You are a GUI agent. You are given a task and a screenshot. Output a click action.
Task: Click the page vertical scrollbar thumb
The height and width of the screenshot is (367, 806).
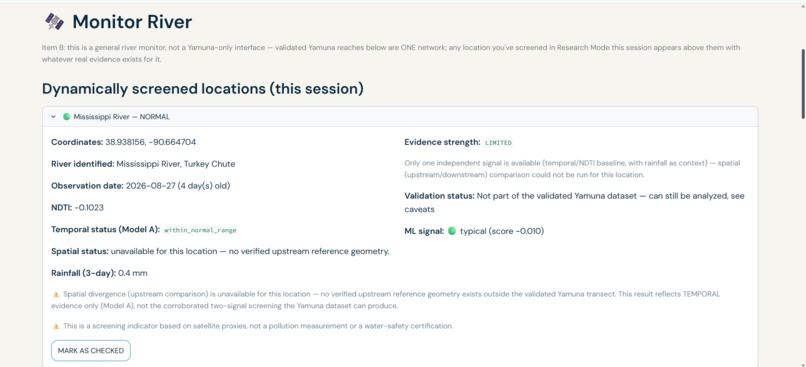[x=802, y=84]
